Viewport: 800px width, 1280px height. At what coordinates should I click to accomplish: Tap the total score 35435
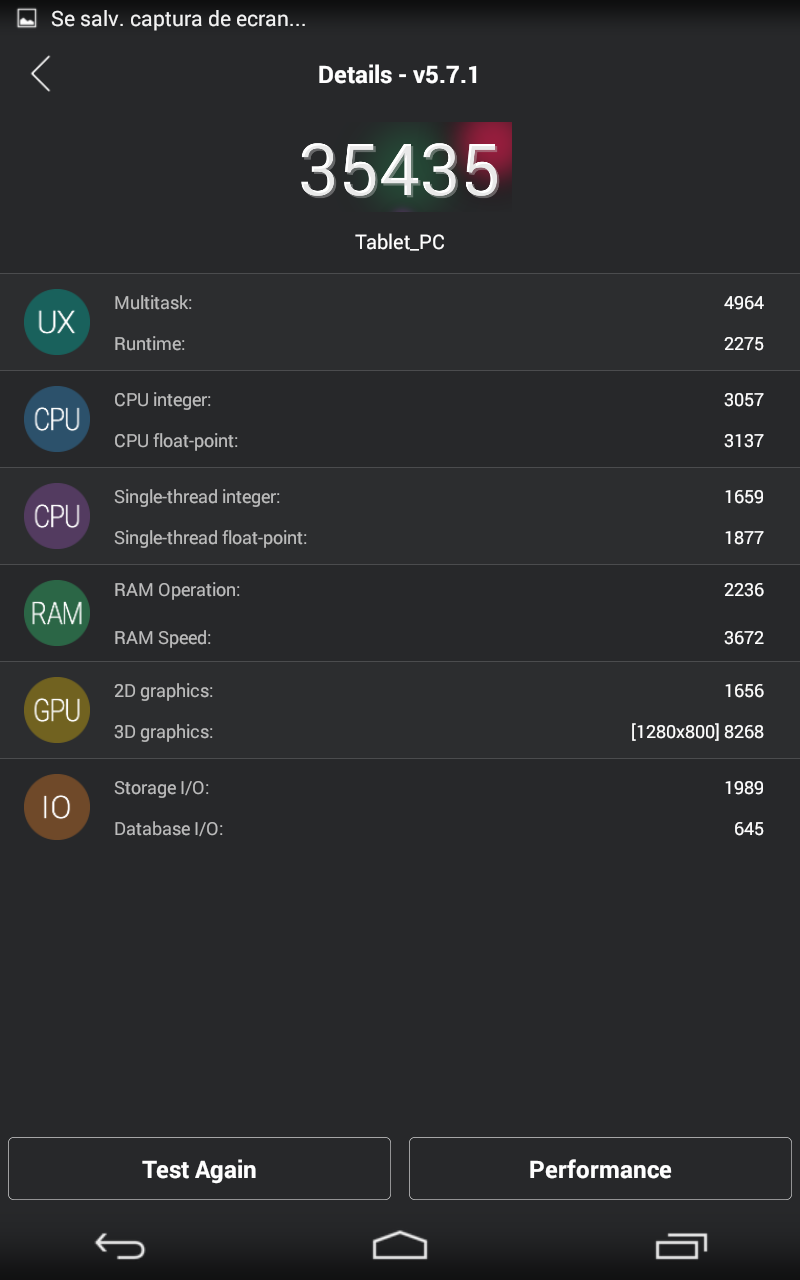pyautogui.click(x=400, y=168)
